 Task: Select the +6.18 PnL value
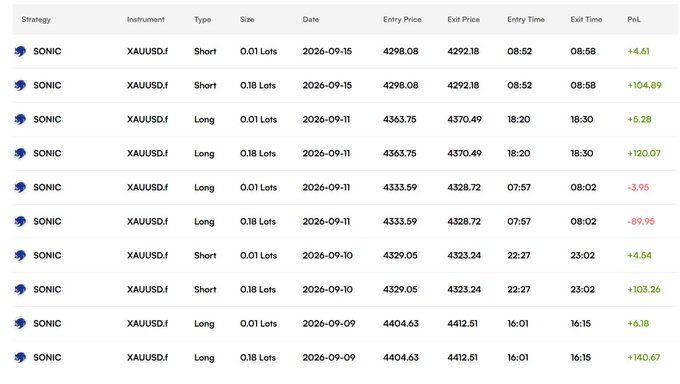tap(638, 324)
